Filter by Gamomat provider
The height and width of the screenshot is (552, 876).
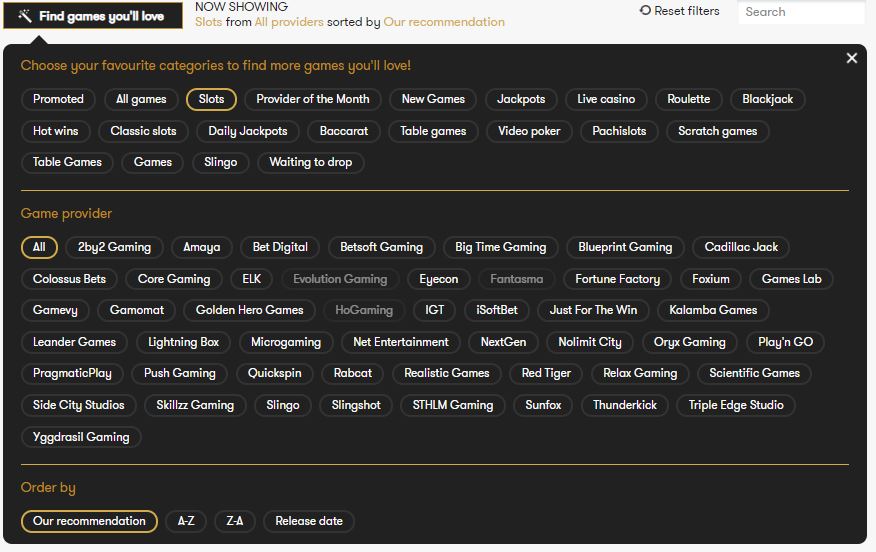pos(137,310)
